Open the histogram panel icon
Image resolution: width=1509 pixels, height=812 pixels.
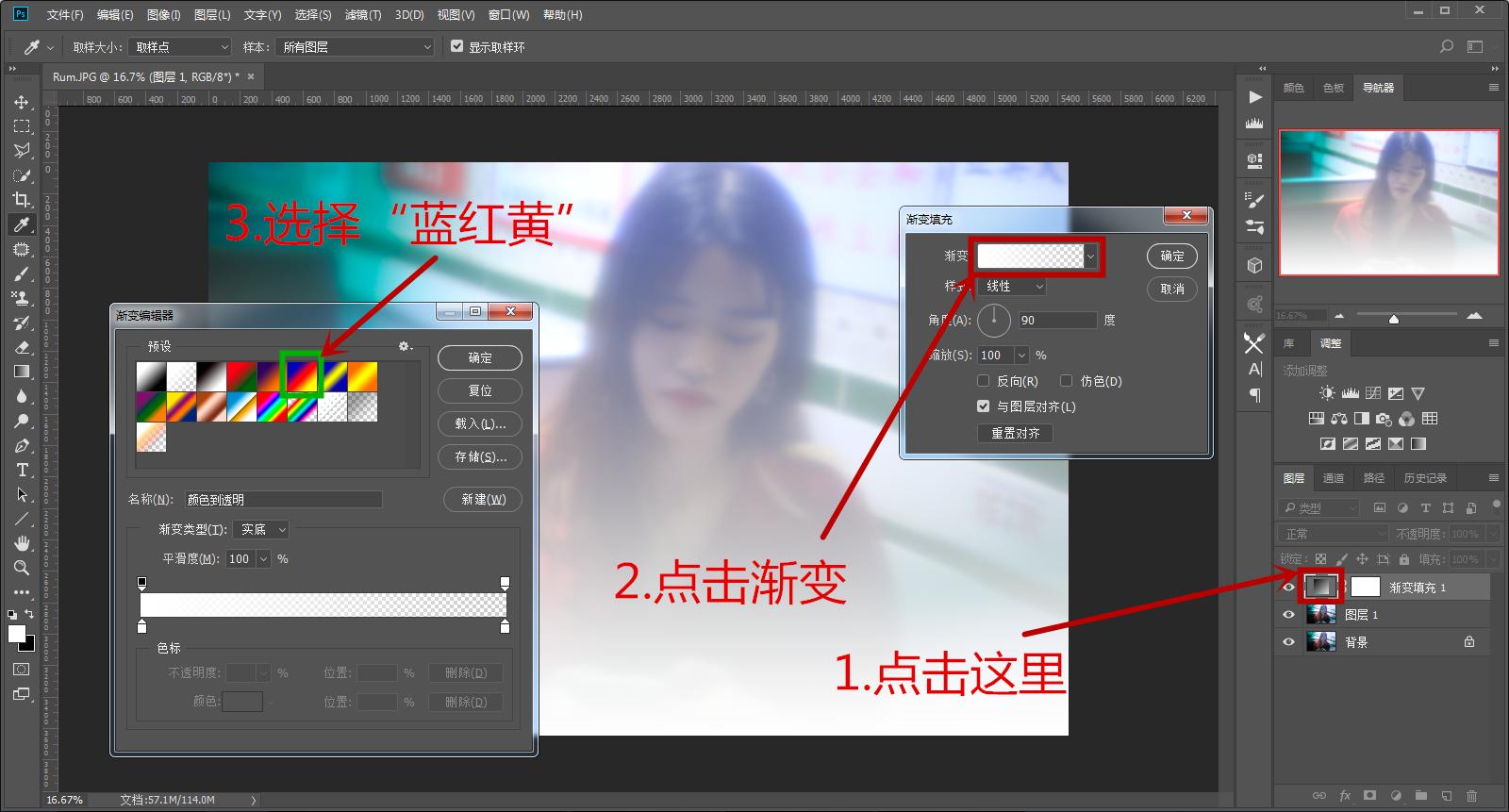[x=1254, y=124]
